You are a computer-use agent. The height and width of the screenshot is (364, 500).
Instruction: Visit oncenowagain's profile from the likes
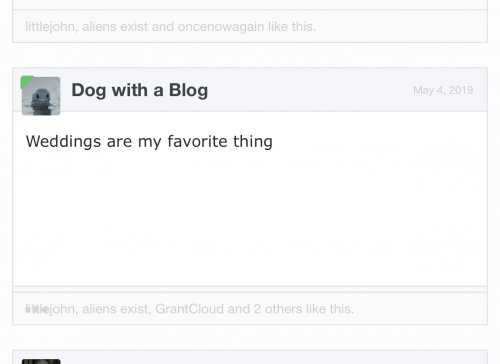[221, 27]
